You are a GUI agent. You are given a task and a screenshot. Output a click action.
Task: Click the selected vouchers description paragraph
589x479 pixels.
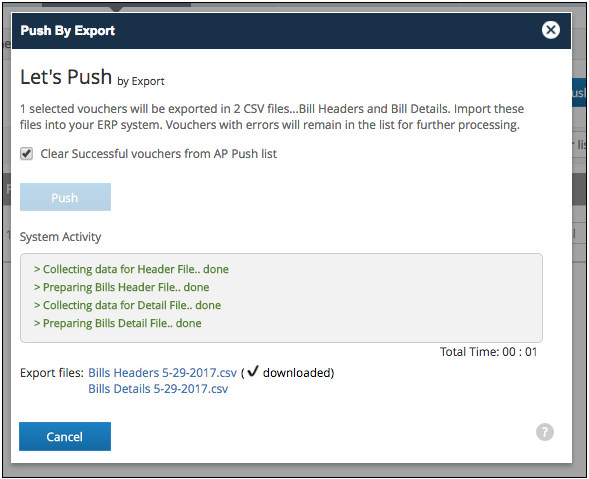[x=272, y=117]
